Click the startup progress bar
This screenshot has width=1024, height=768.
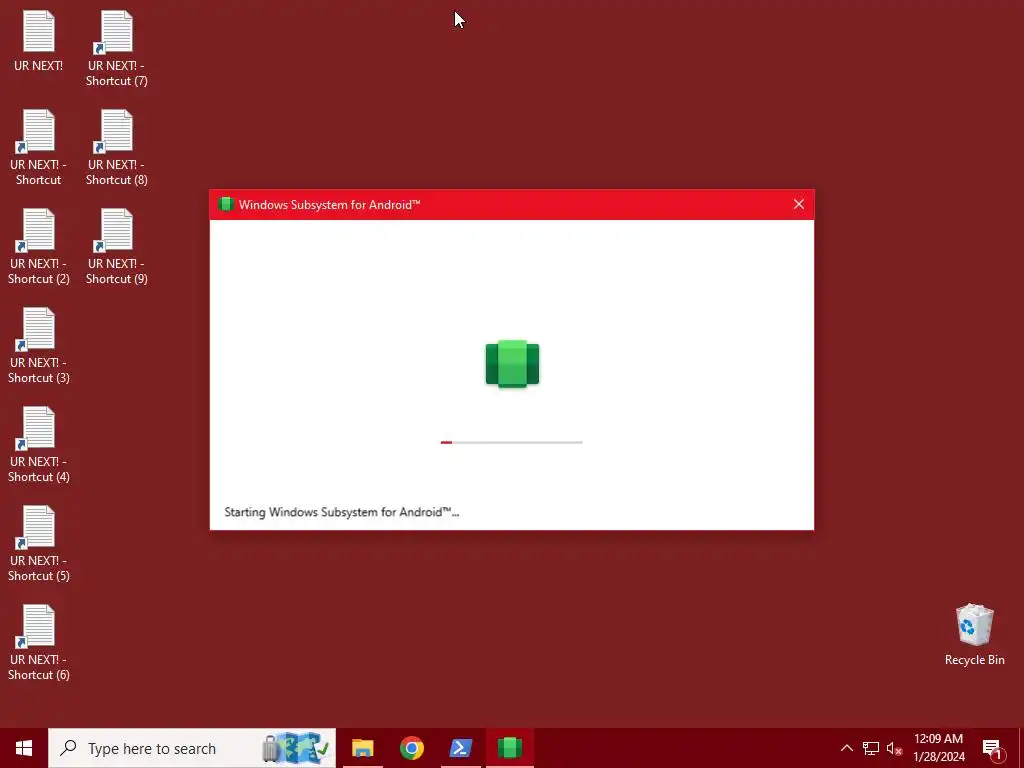point(511,442)
